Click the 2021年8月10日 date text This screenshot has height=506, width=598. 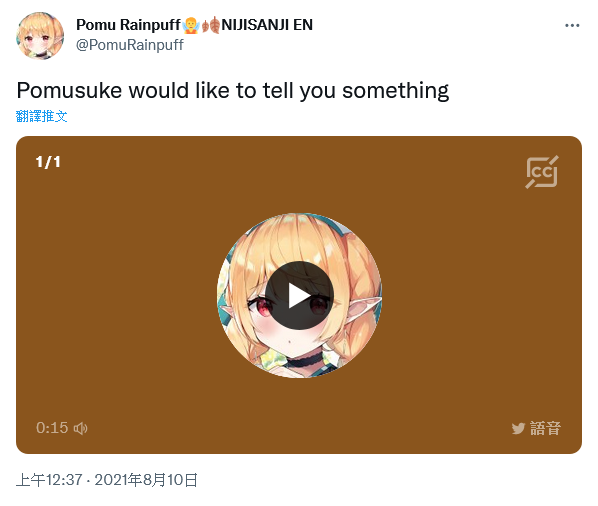click(x=146, y=480)
